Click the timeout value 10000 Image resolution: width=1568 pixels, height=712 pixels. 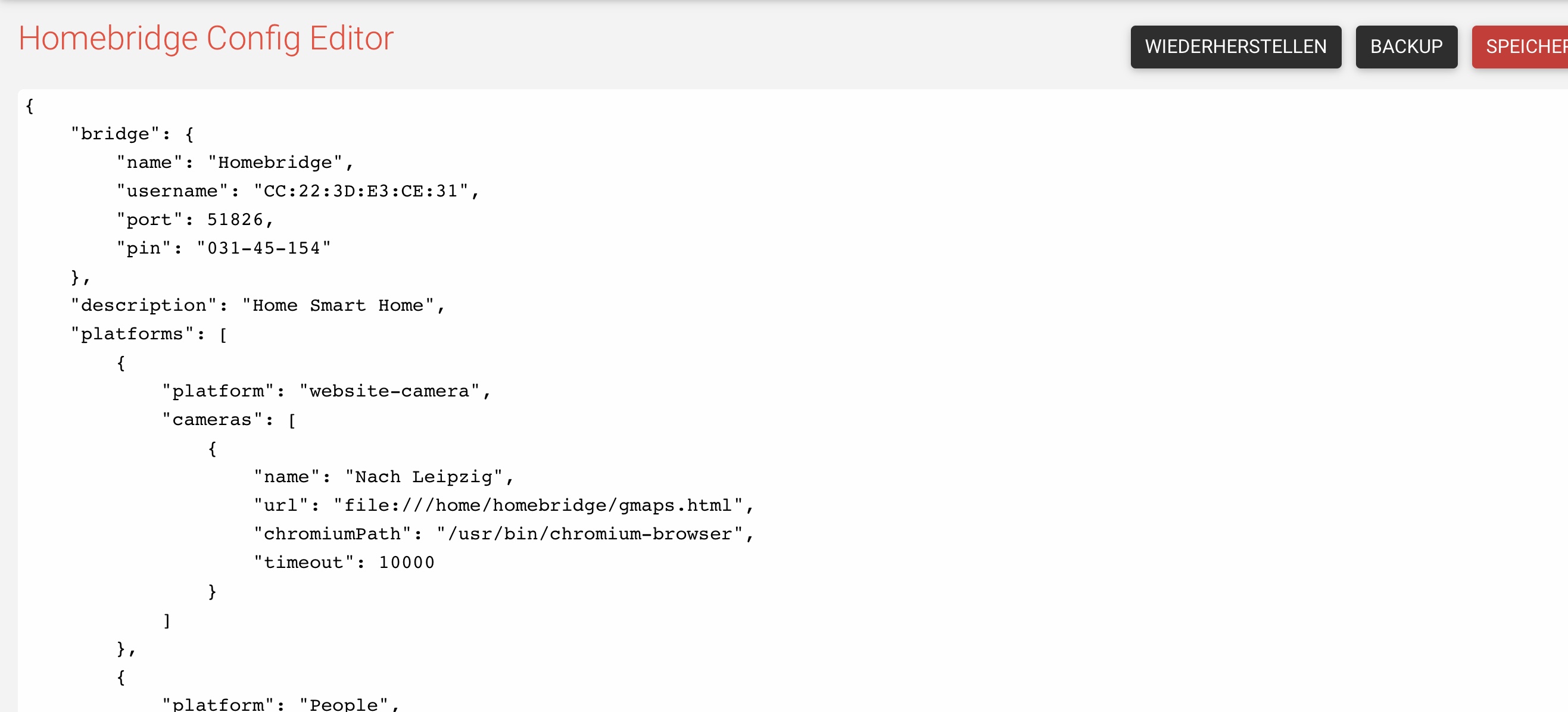click(x=407, y=563)
